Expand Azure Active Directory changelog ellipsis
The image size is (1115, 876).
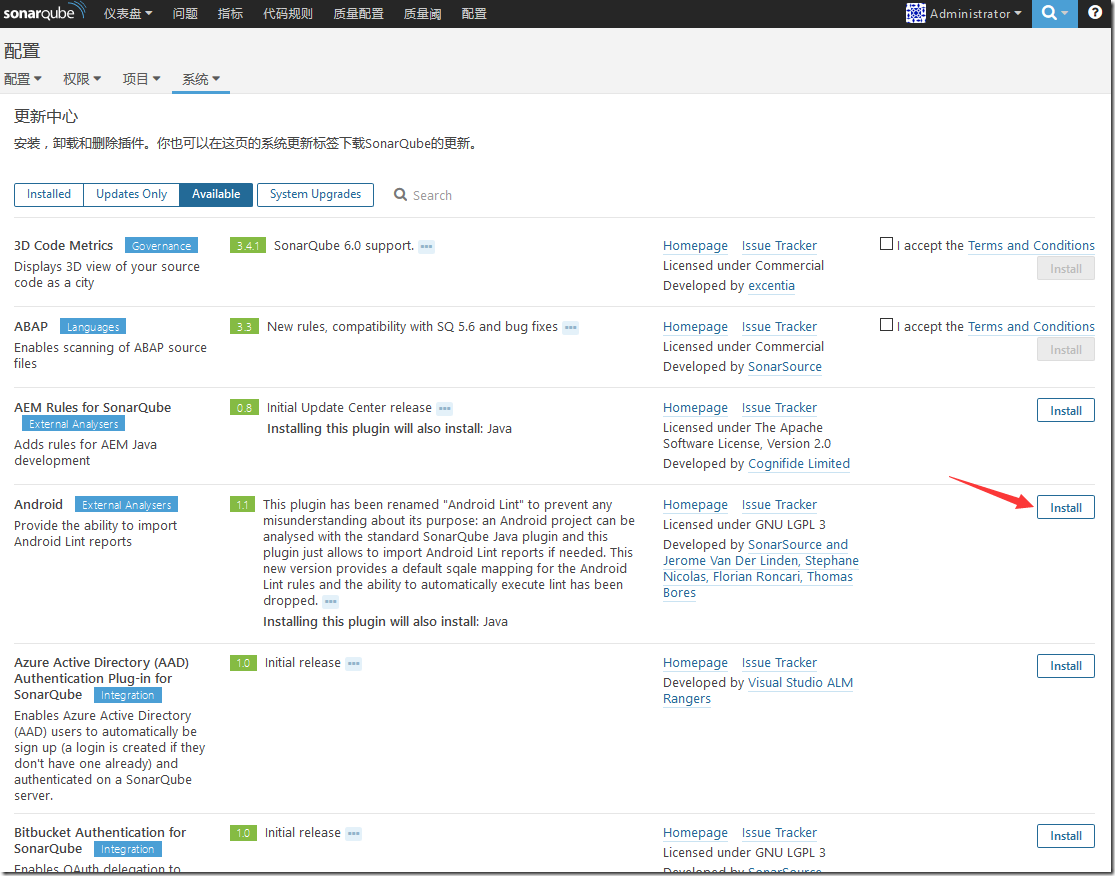[353, 663]
